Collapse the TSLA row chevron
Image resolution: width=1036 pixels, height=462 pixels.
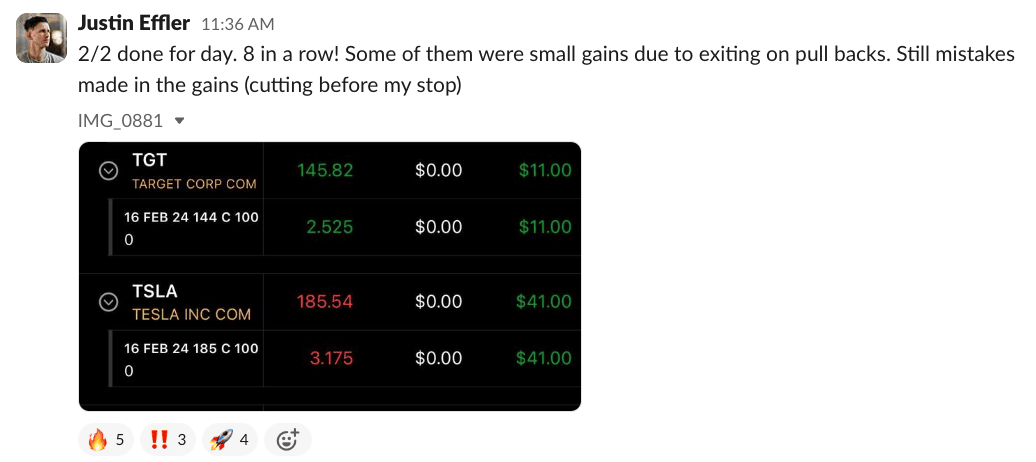point(108,302)
